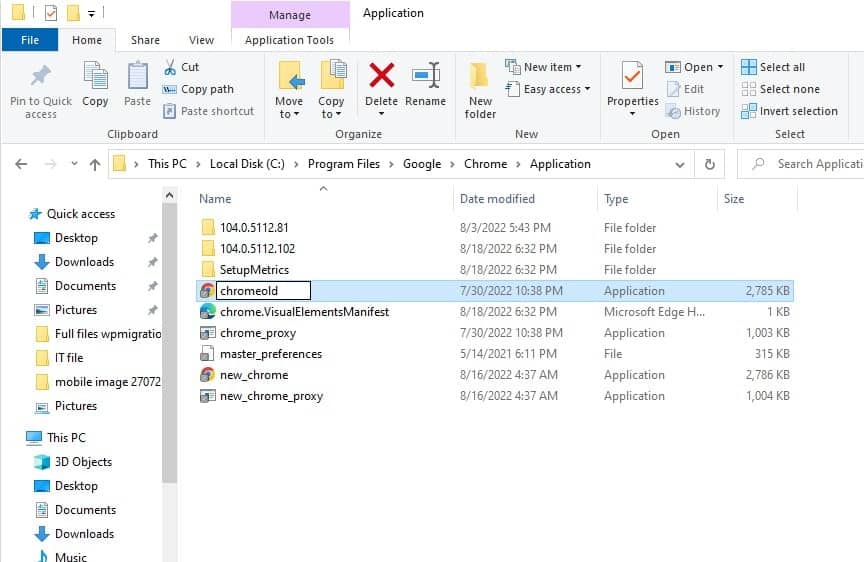The width and height of the screenshot is (864, 562).
Task: Navigate to This PC in breadcrumb
Action: (x=168, y=164)
